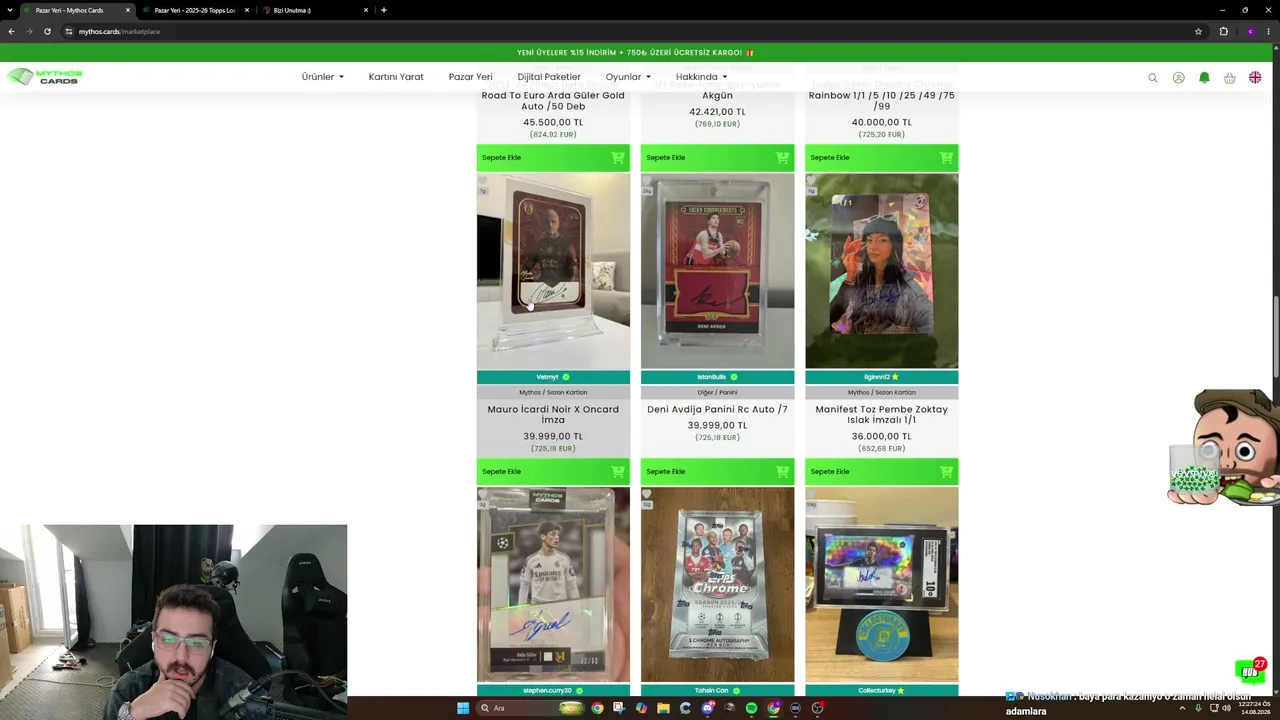This screenshot has height=720, width=1280.
Task: Open the site search icon
Action: click(x=1152, y=77)
